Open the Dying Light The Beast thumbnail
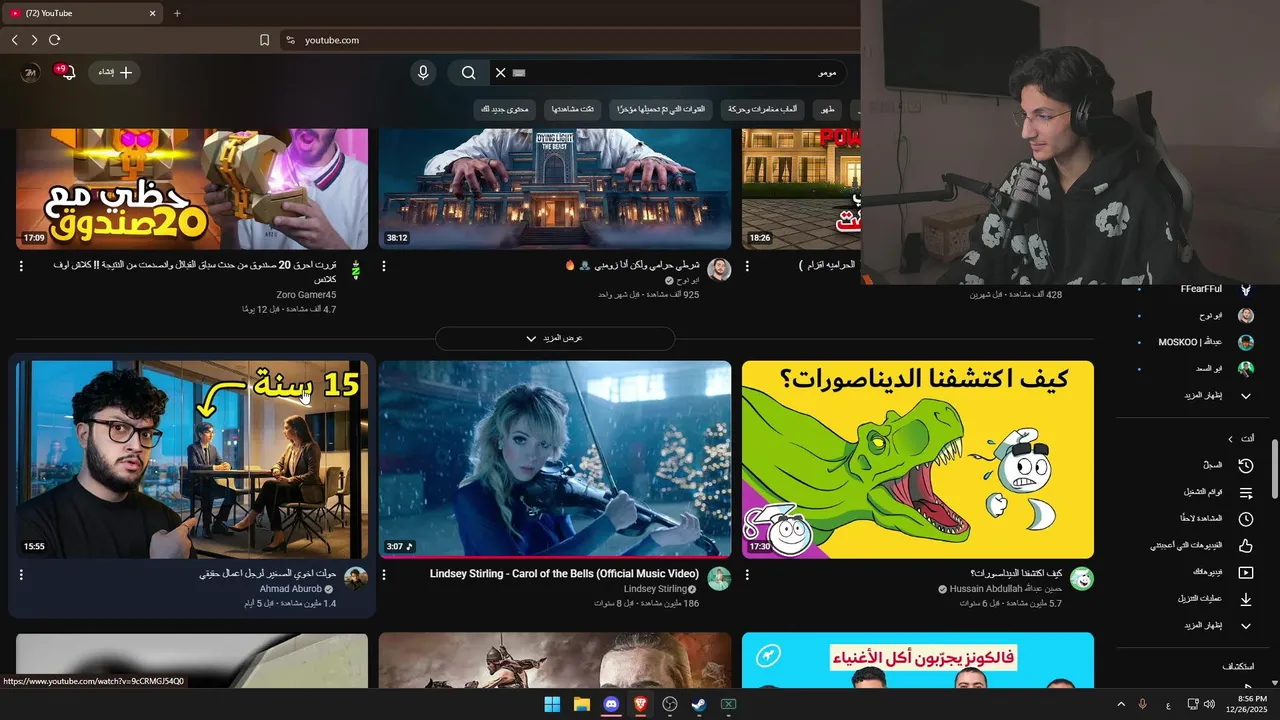Screen dimensions: 1280x720 (x=555, y=188)
